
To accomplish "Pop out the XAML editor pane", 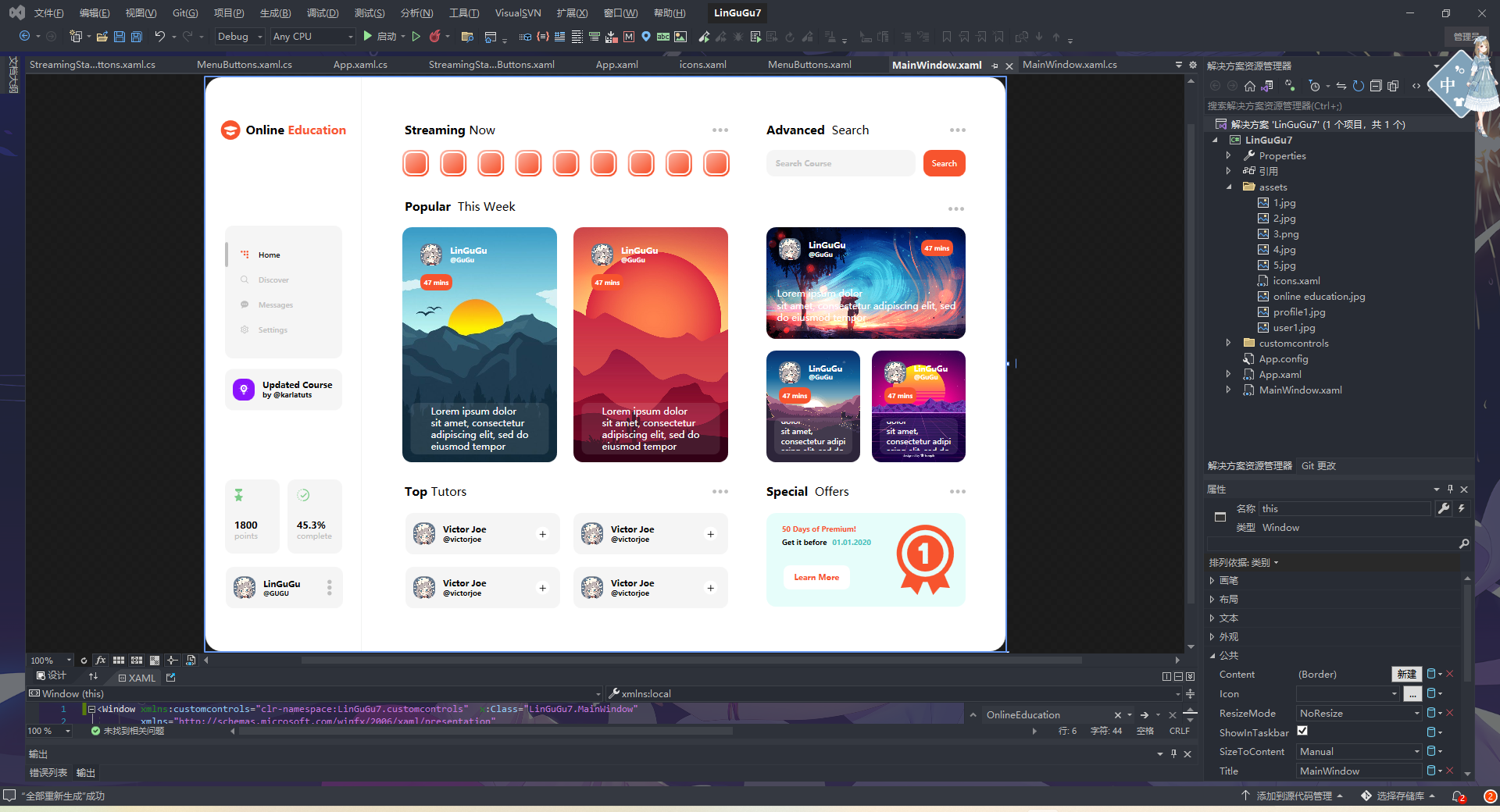I will [171, 678].
